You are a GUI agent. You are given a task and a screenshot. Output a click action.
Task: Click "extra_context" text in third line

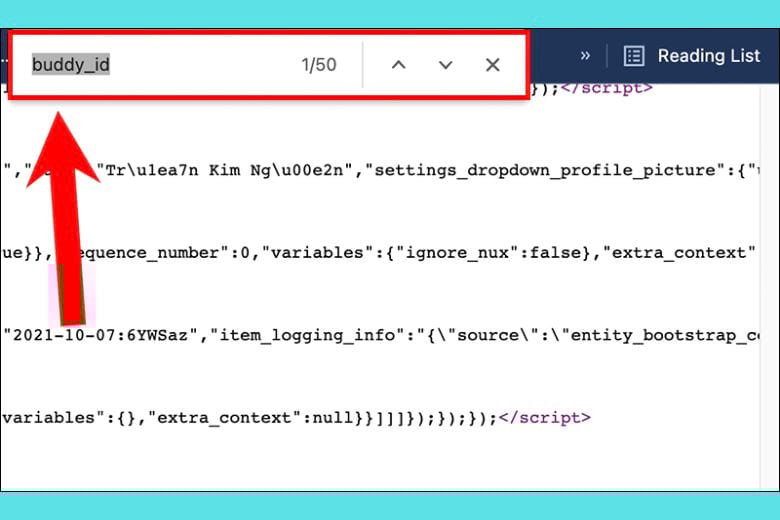tap(679, 253)
